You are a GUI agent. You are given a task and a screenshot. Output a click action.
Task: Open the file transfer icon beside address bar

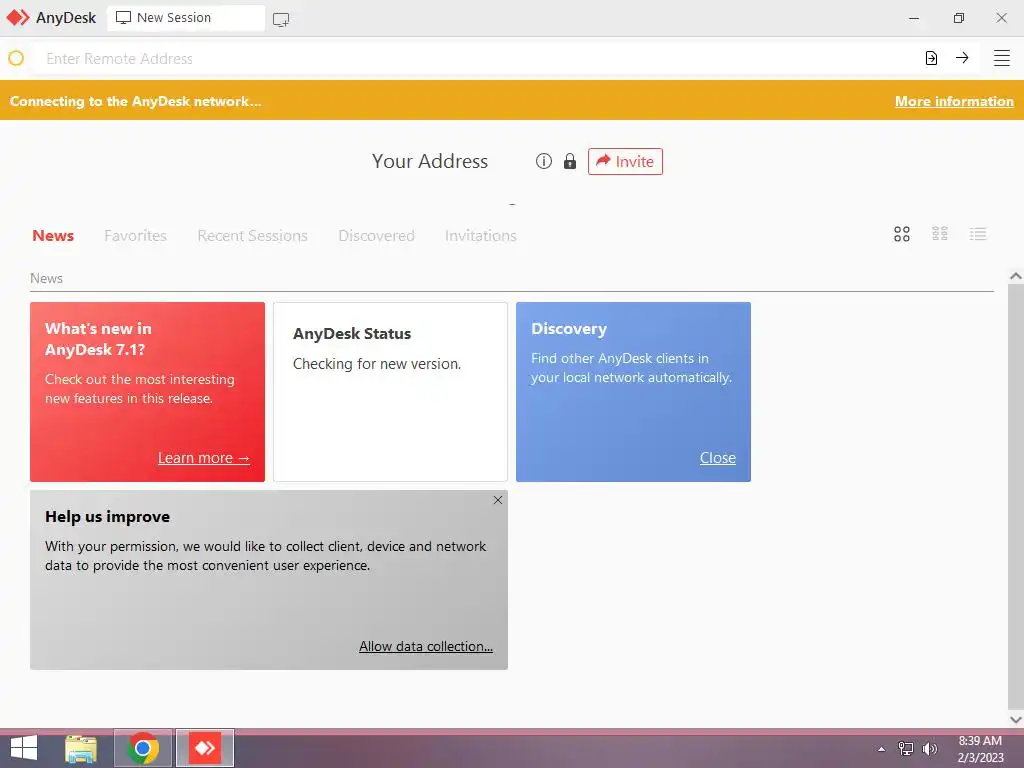tap(931, 58)
